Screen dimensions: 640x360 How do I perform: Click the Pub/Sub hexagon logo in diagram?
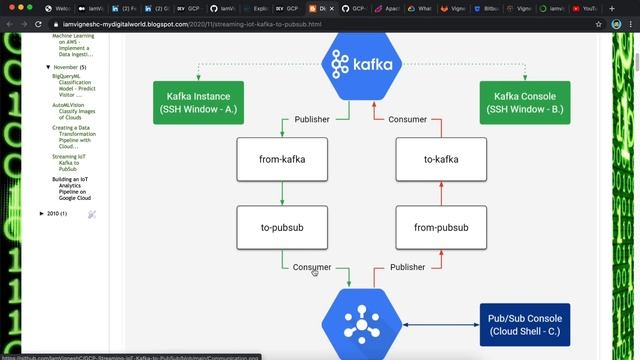(362, 324)
